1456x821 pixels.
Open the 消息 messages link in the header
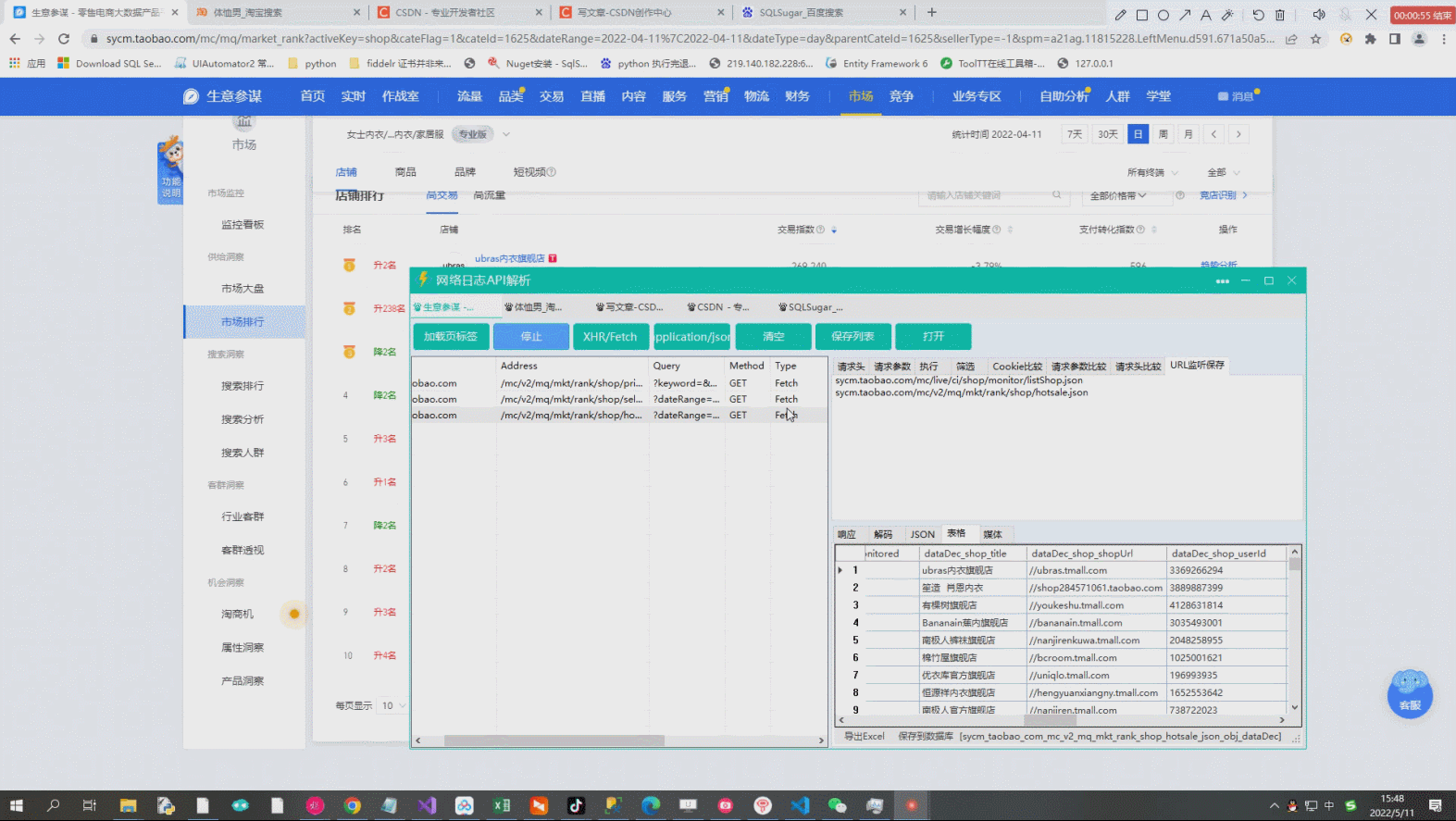tap(1238, 96)
